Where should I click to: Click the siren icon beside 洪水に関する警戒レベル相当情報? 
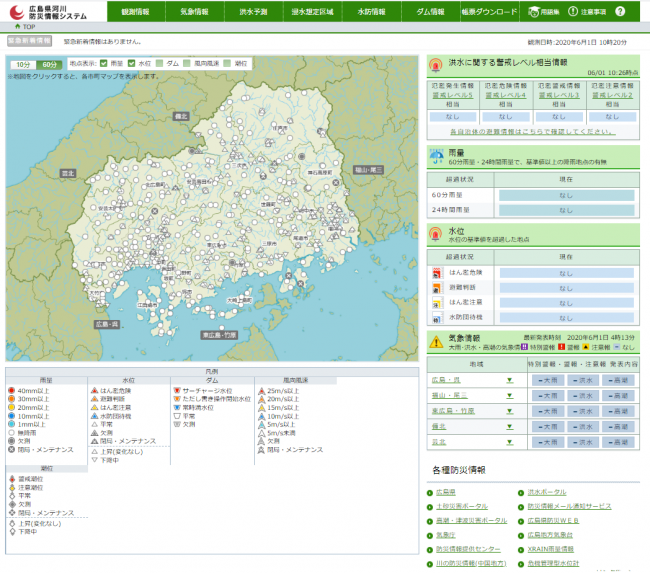point(435,66)
